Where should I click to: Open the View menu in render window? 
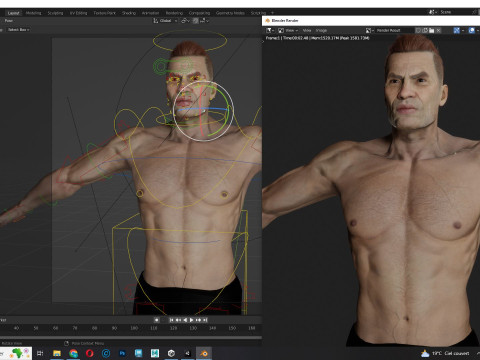[x=307, y=30]
